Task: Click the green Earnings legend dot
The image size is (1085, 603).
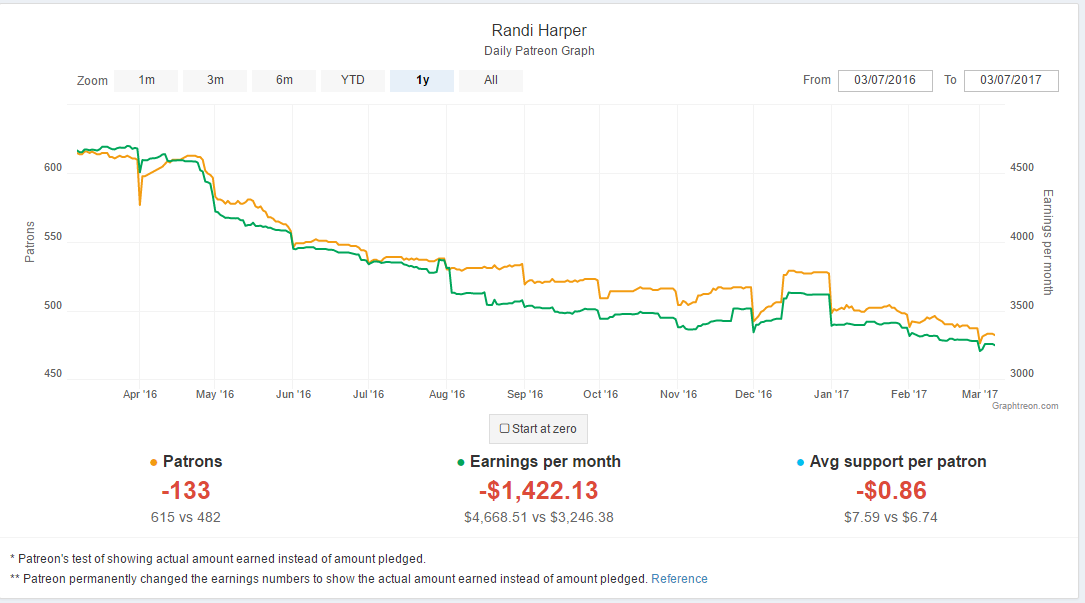Action: tap(461, 462)
